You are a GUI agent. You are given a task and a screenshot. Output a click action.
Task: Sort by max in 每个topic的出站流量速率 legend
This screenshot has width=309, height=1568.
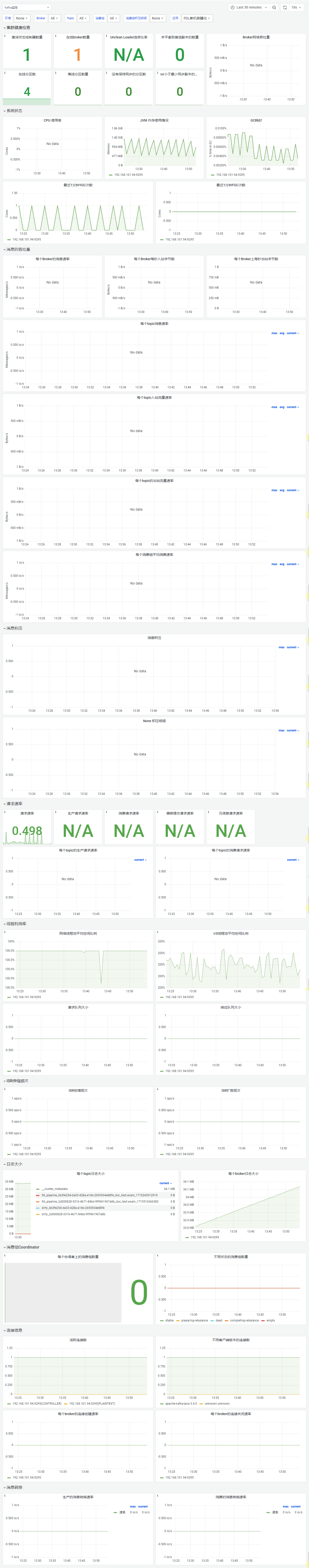click(x=274, y=490)
